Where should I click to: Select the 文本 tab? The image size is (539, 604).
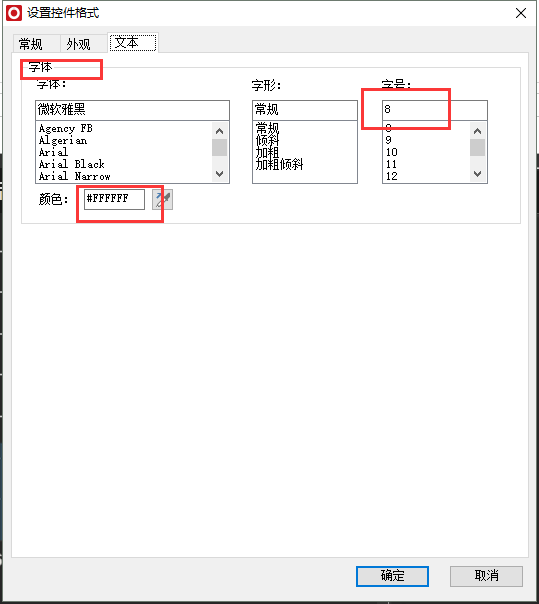click(133, 42)
